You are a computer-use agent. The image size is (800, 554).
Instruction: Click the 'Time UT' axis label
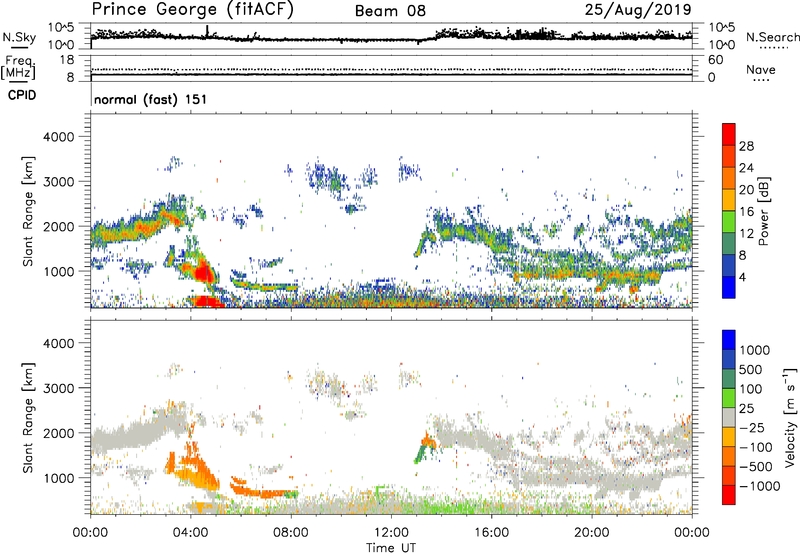point(391,548)
